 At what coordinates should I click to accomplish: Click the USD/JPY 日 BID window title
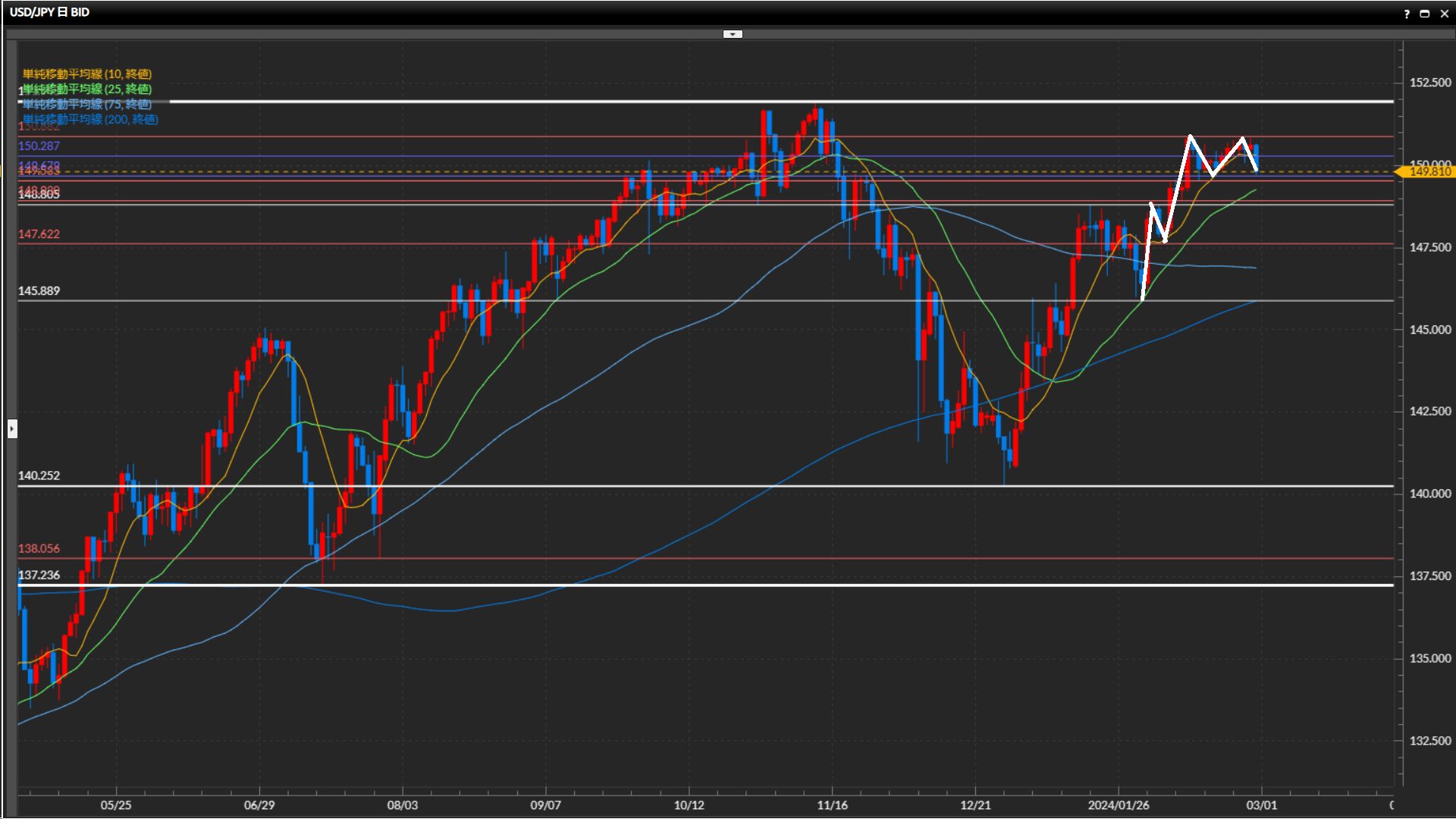tap(49, 12)
